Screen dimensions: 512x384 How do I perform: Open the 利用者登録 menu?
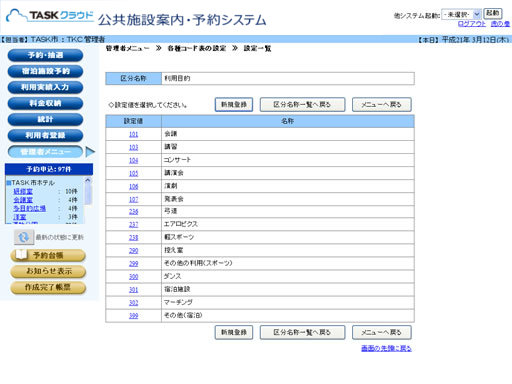[45, 135]
